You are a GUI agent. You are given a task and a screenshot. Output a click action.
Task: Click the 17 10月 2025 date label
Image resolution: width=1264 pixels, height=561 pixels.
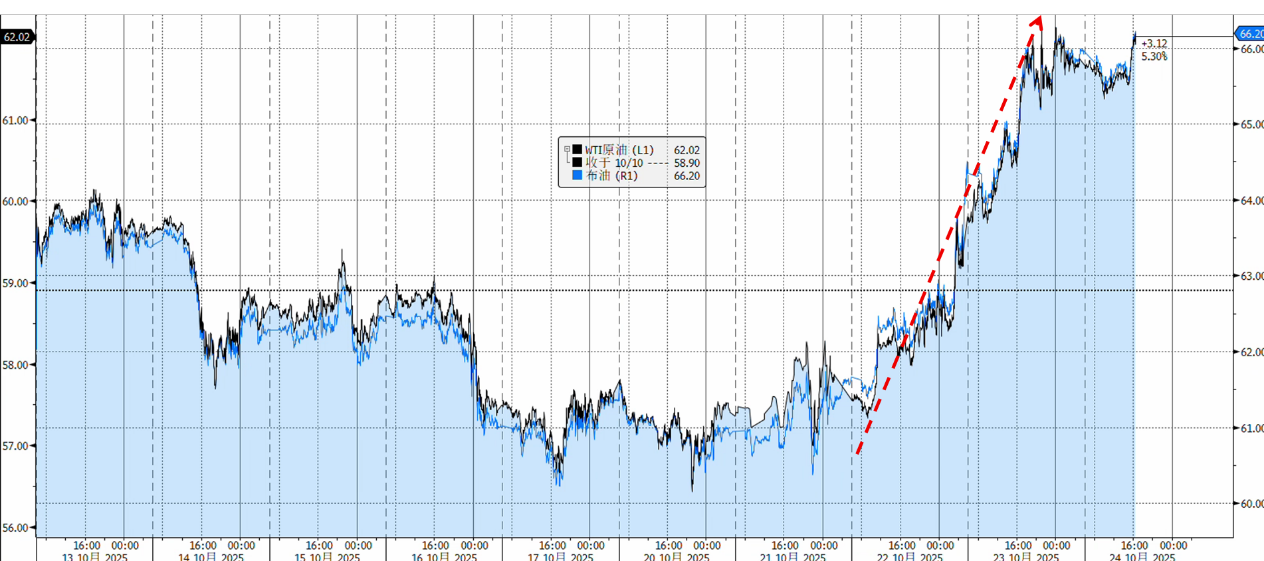561,556
